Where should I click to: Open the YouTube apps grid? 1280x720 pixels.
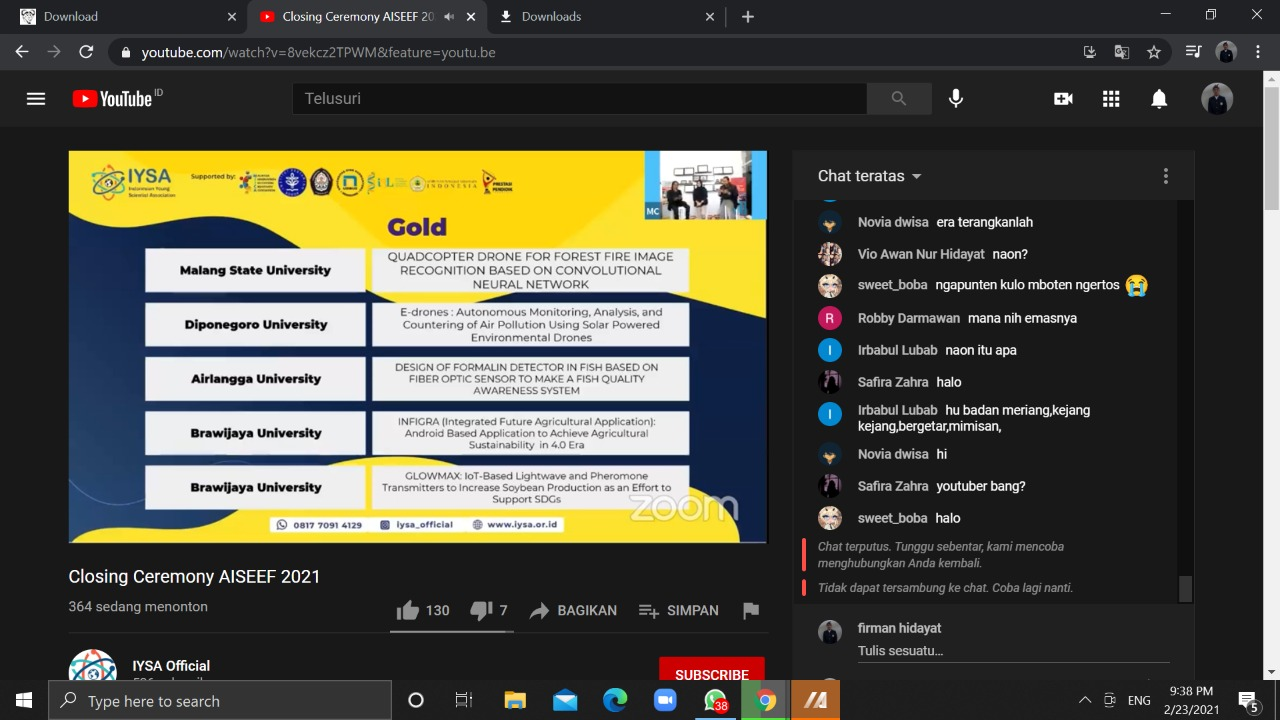coord(1111,99)
